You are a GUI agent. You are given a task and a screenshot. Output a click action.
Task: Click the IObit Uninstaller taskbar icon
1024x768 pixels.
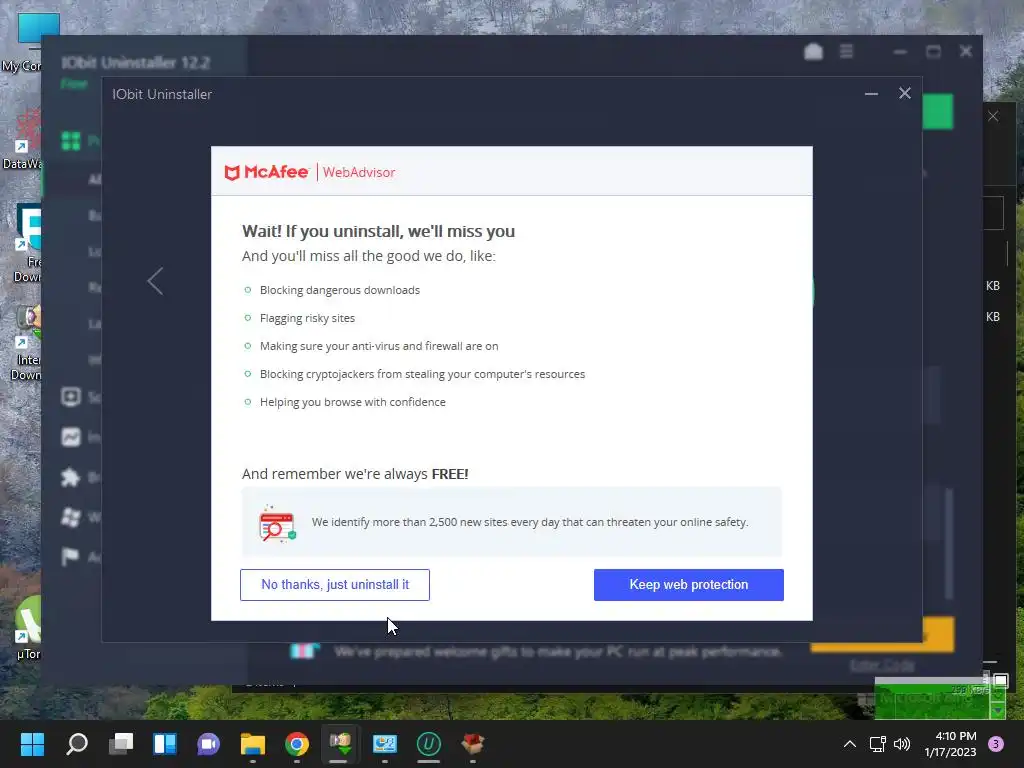428,744
